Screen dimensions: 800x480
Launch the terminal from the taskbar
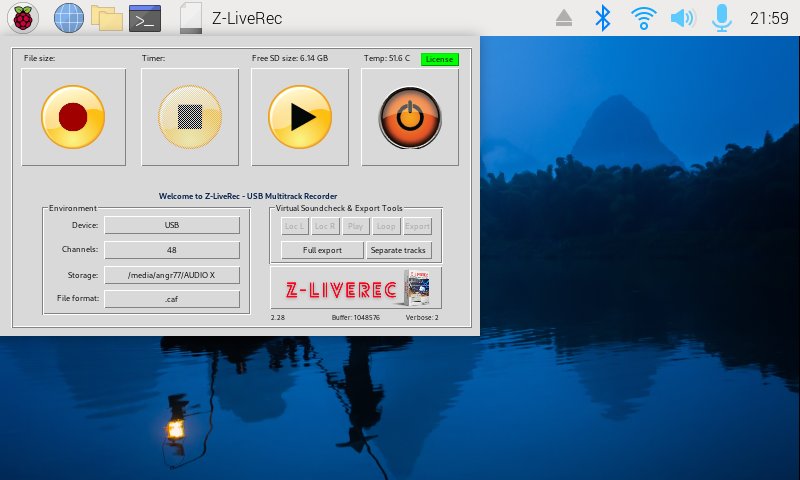145,18
